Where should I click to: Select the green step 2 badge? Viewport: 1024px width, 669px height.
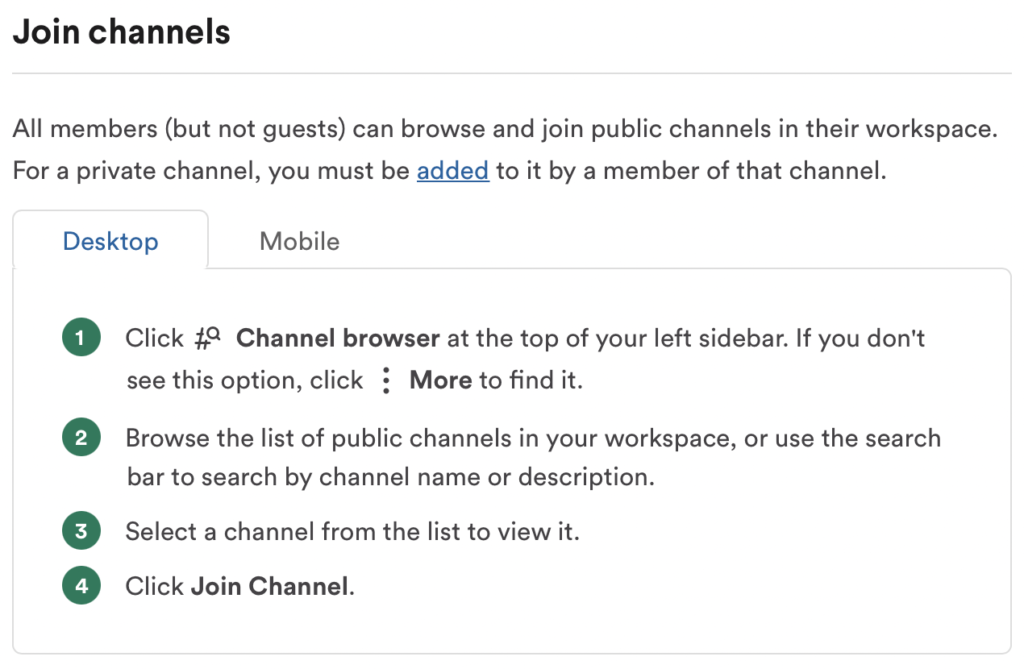pyautogui.click(x=81, y=437)
